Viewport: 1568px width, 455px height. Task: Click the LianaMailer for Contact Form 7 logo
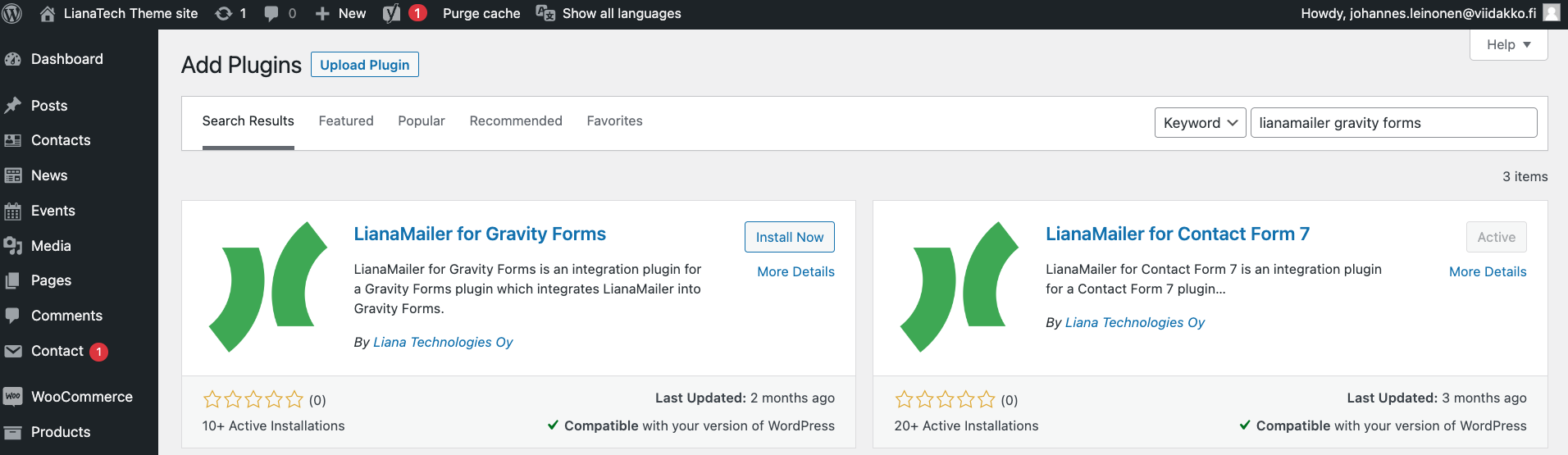[x=959, y=287]
